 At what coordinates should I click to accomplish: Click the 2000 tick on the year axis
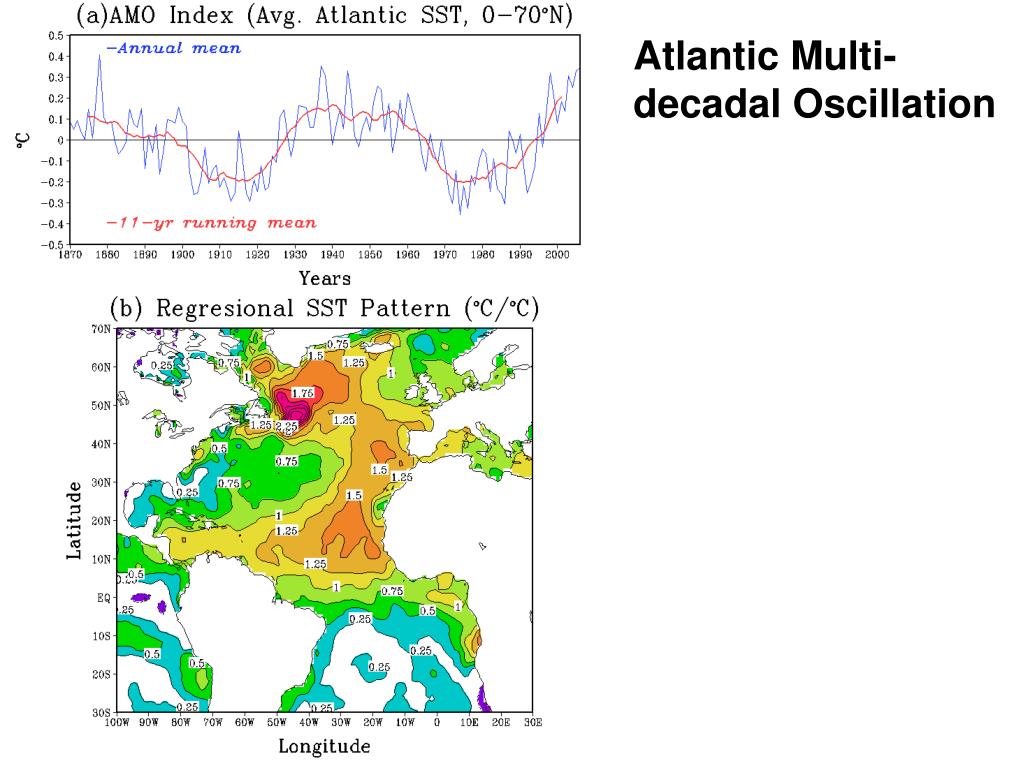557,254
